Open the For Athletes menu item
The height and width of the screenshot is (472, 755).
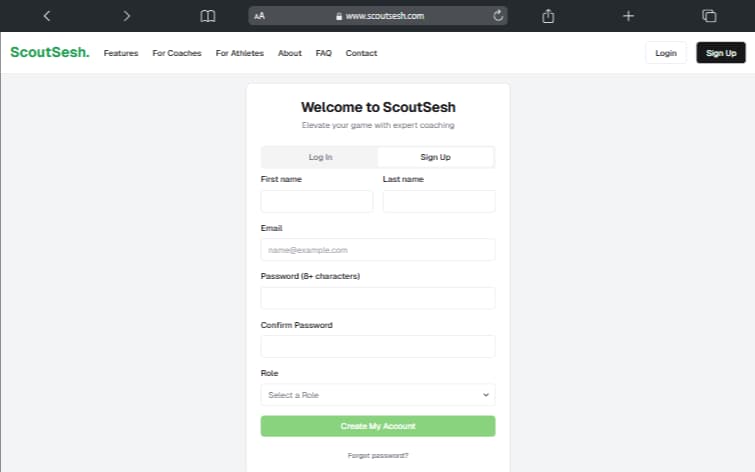click(x=240, y=53)
